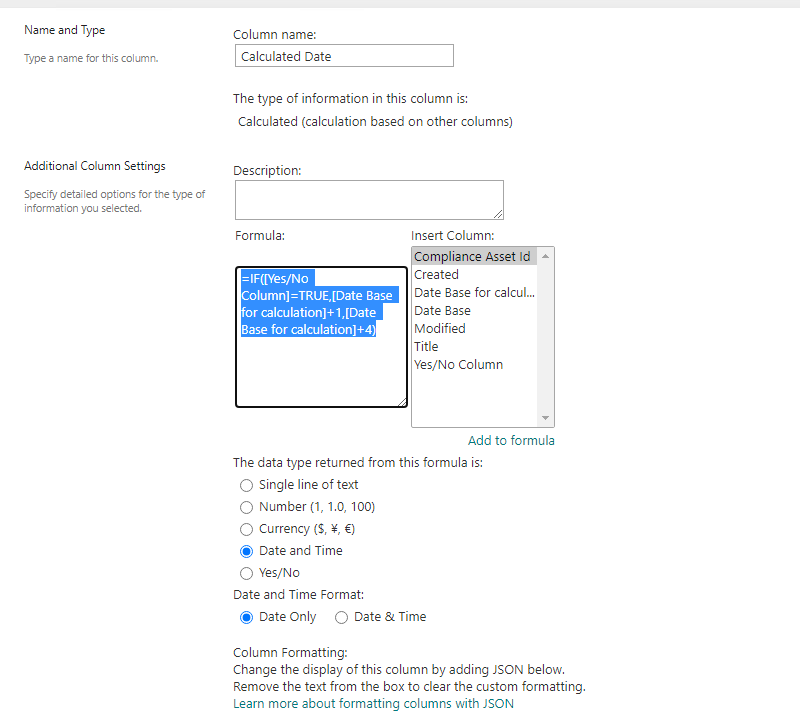Select Yes/No Column in Insert Column list

point(473,364)
